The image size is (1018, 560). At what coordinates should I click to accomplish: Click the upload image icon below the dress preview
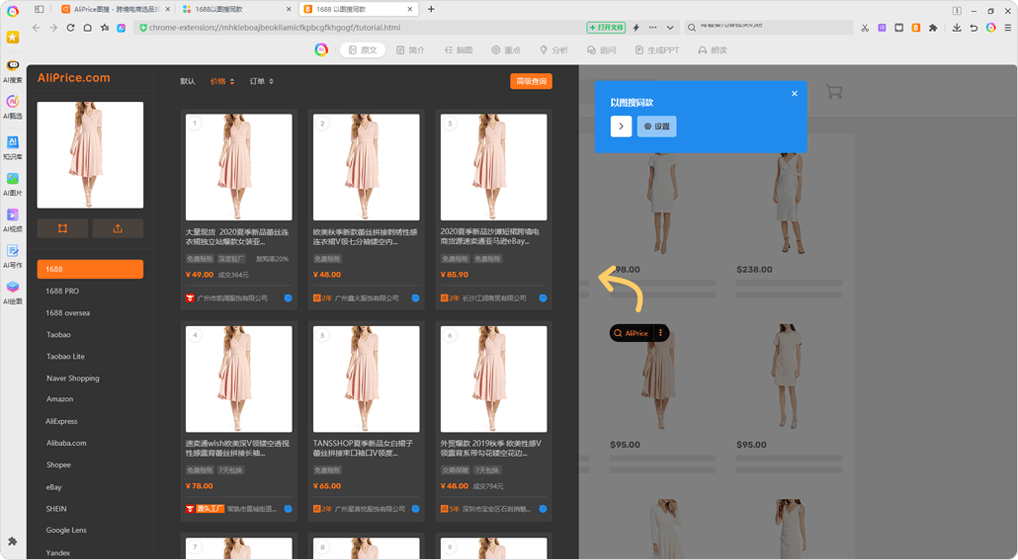pyautogui.click(x=118, y=228)
